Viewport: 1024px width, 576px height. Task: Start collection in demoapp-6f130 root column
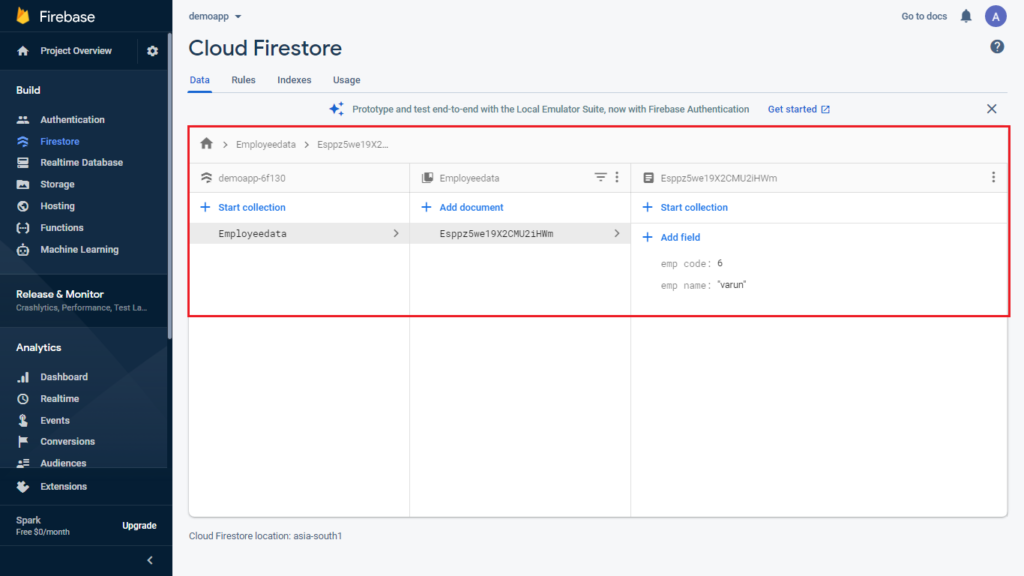242,207
